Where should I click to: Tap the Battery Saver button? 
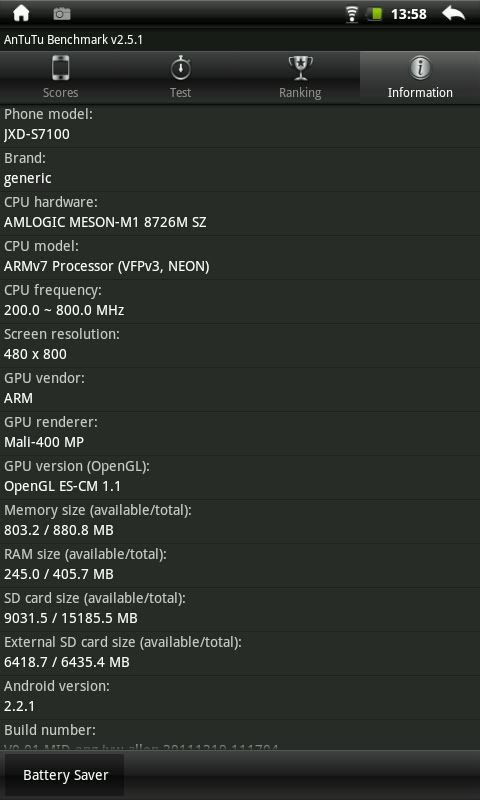(x=65, y=775)
